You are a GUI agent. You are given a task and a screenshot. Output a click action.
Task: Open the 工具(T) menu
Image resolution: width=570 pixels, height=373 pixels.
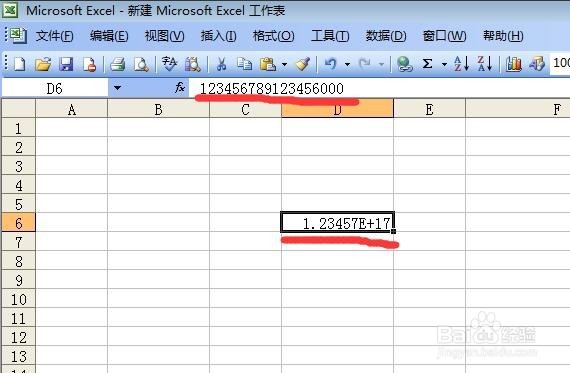[x=330, y=36]
